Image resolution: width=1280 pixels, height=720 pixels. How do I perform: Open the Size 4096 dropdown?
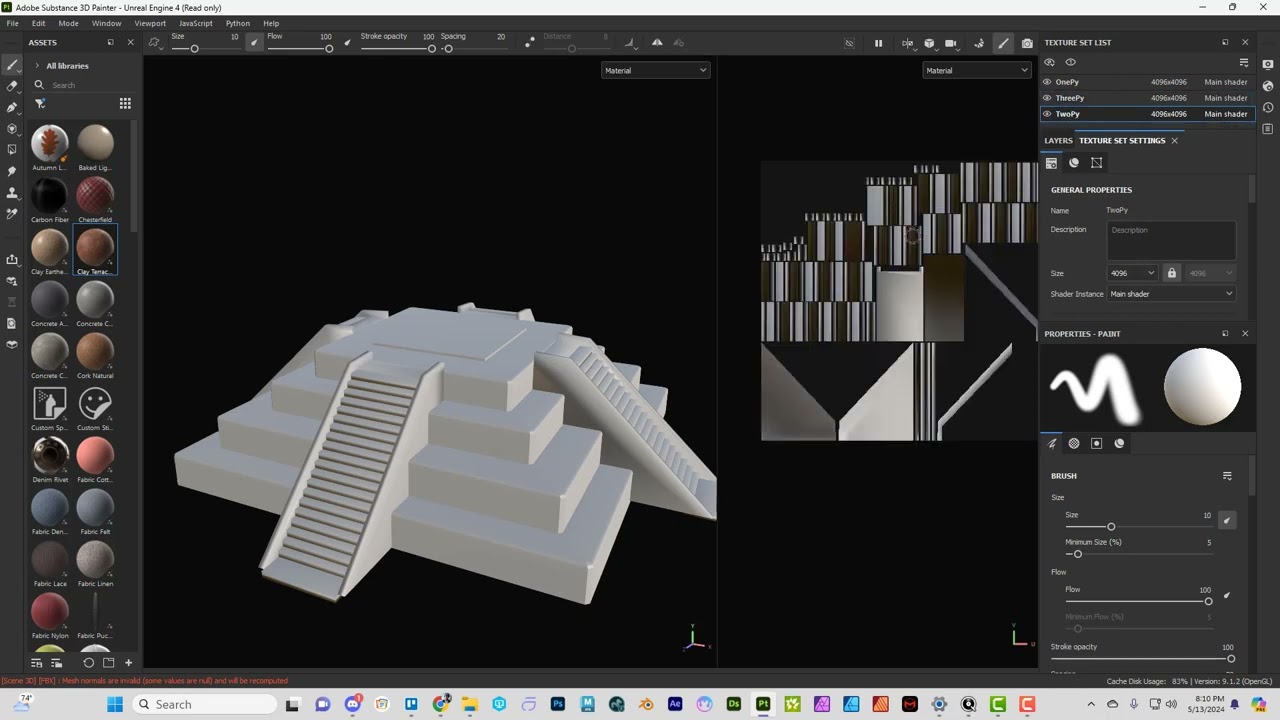coord(1132,273)
